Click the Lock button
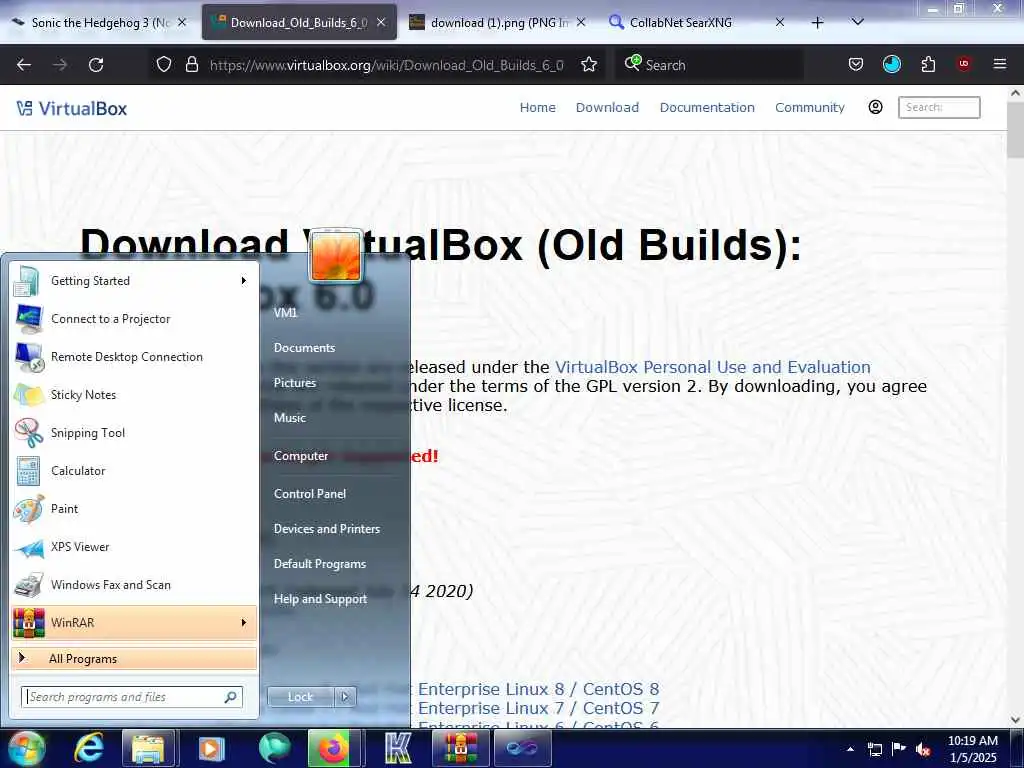Screen dimensions: 1024x768 301,697
